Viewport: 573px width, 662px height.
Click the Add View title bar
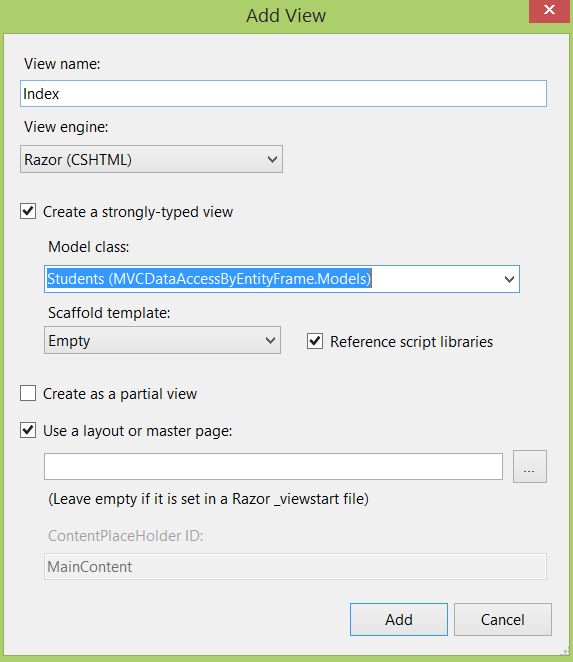coord(286,16)
